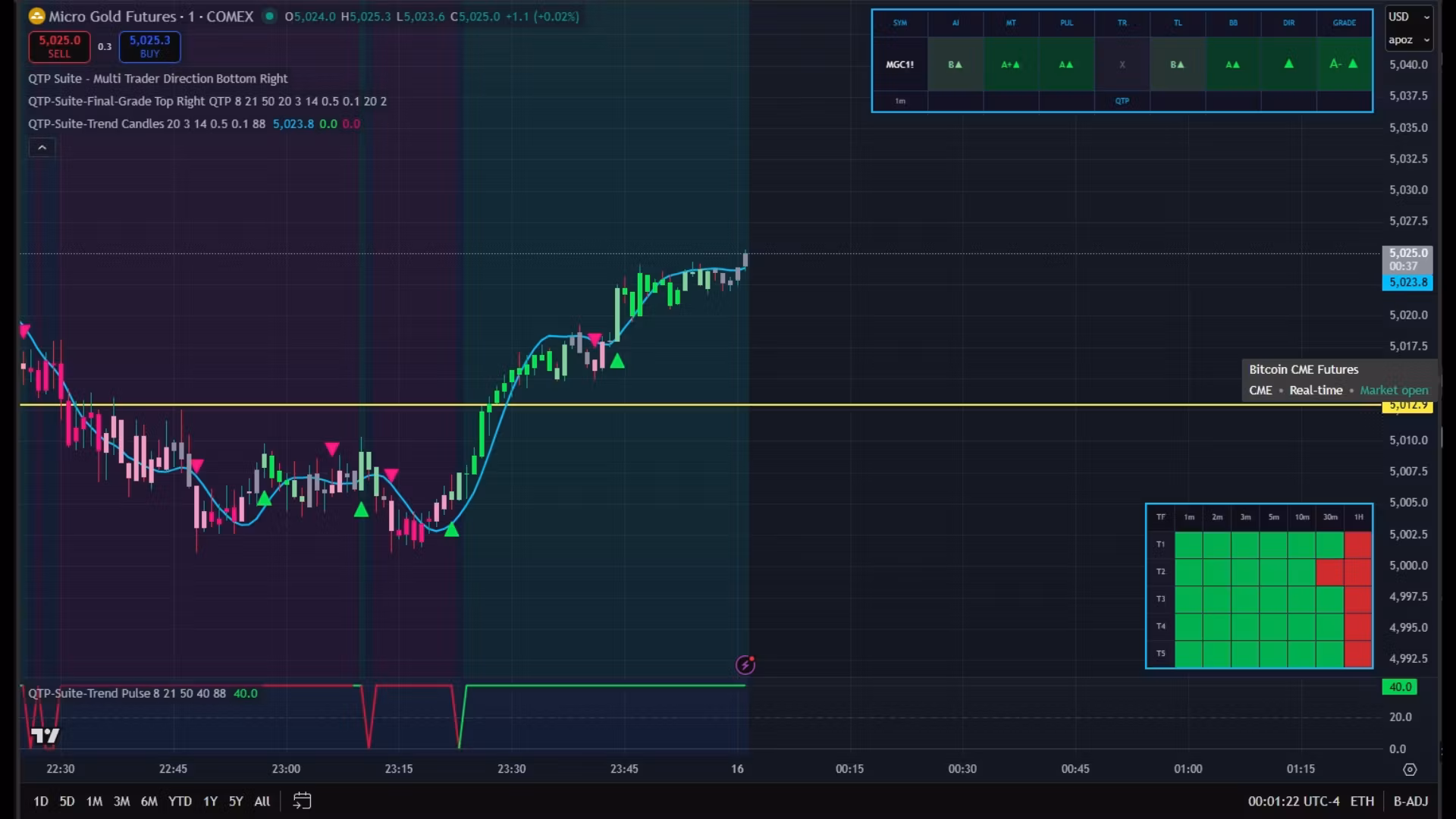The height and width of the screenshot is (819, 1456).
Task: Collapse the indicator legend with the chevron arrow
Action: 42,146
